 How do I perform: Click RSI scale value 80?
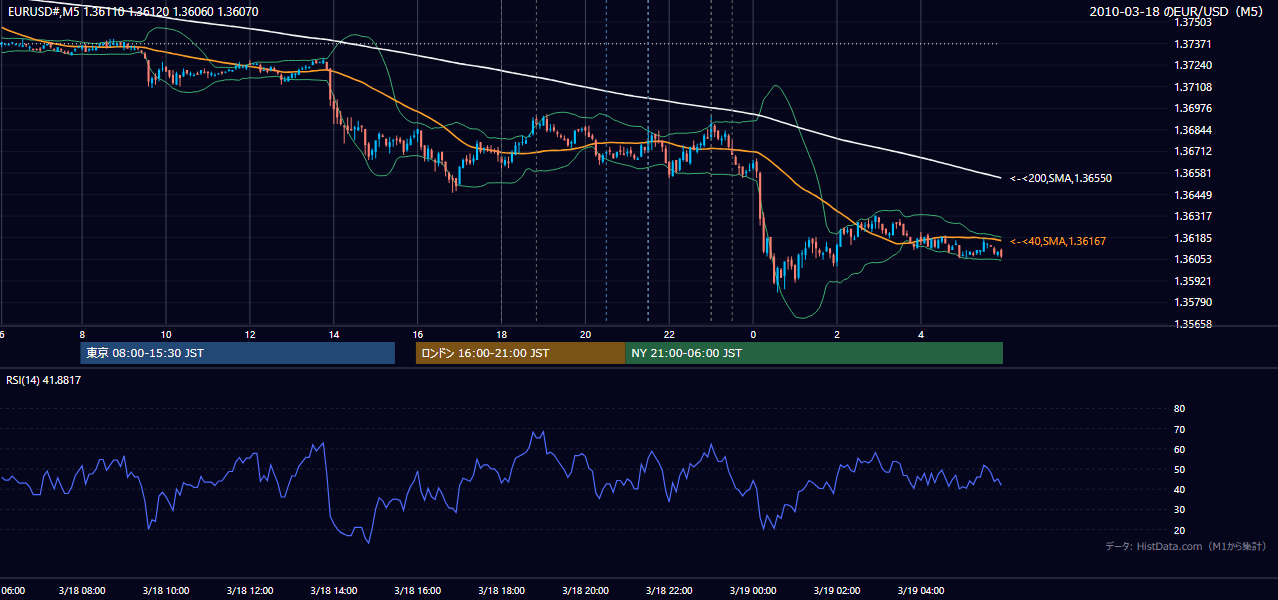coord(1179,409)
